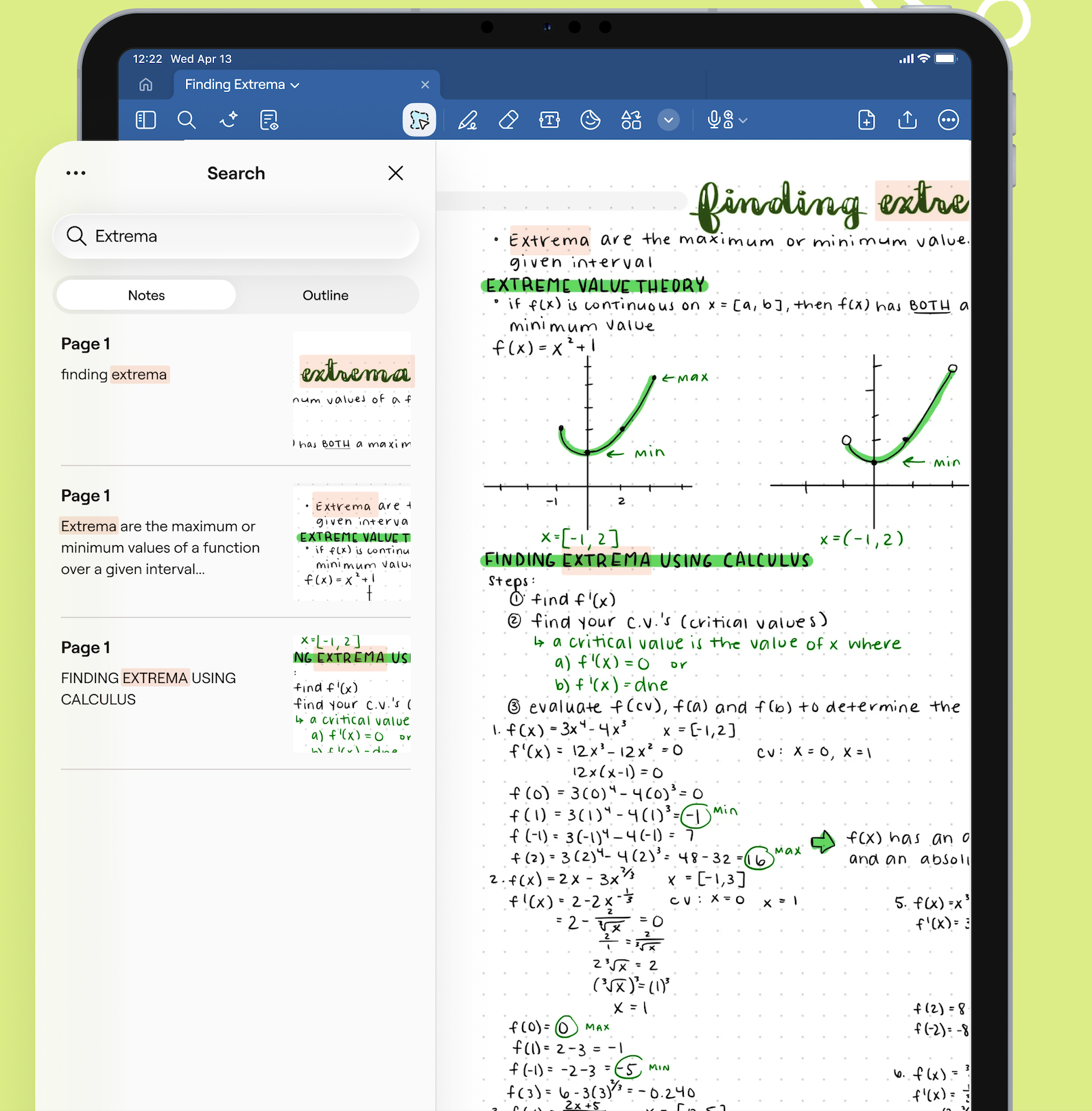Open the home screen icon

145,84
